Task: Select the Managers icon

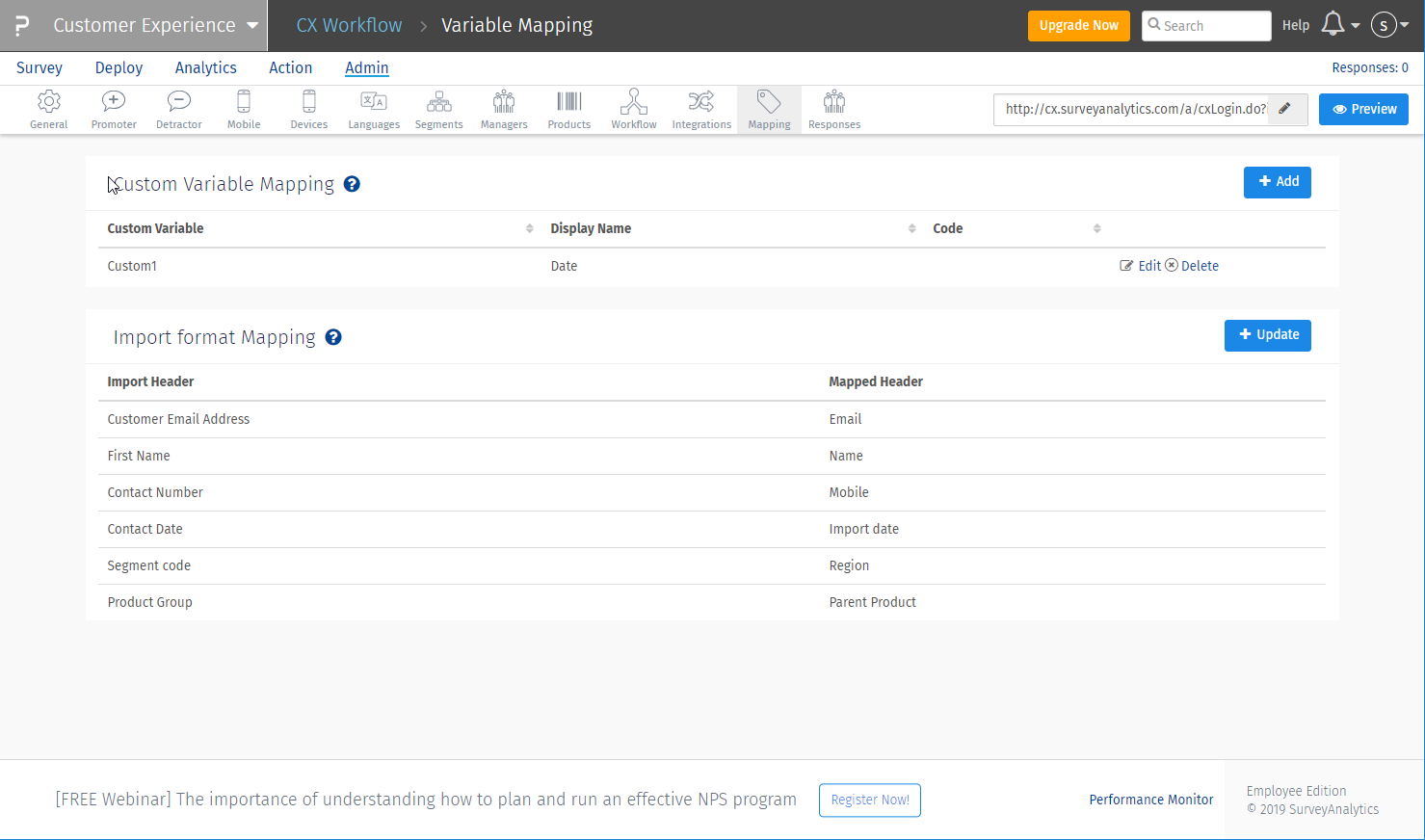Action: click(x=503, y=109)
